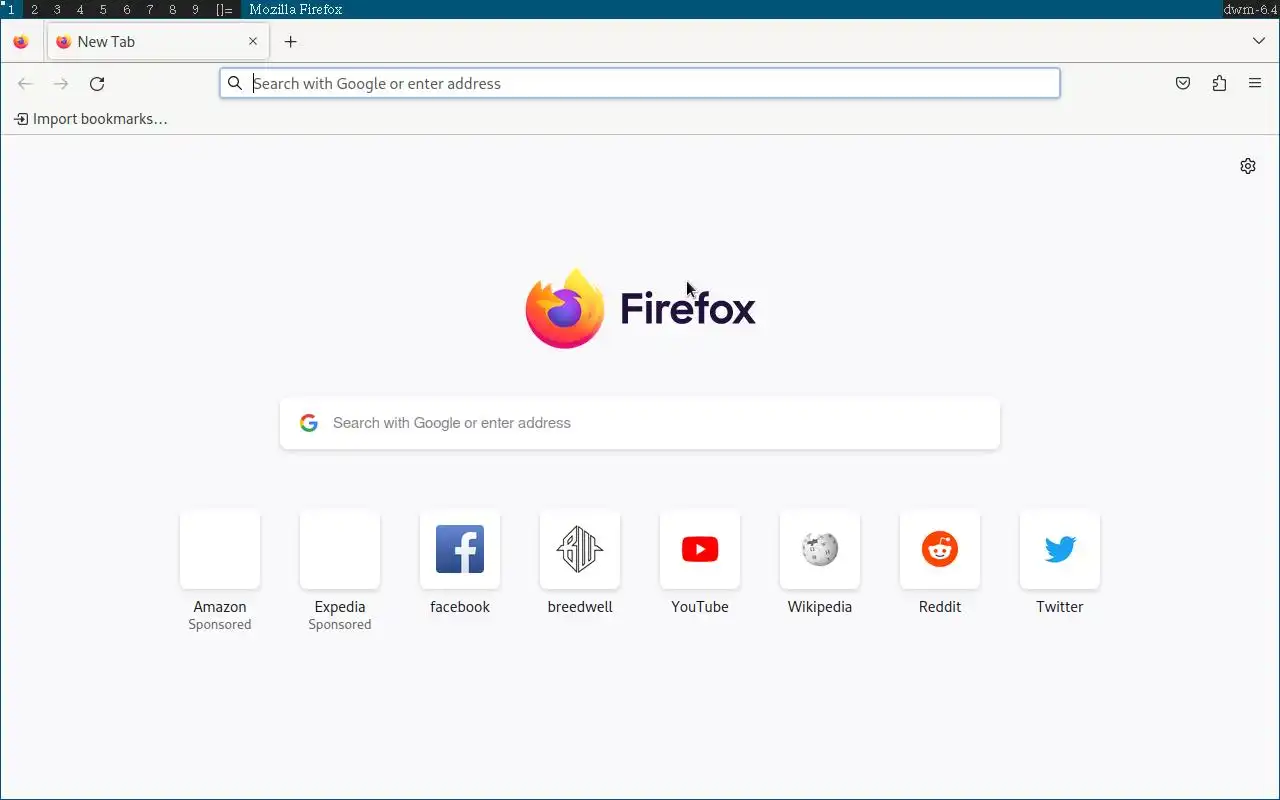Viewport: 1280px width, 800px height.
Task: Click the Expedia label text
Action: point(340,607)
